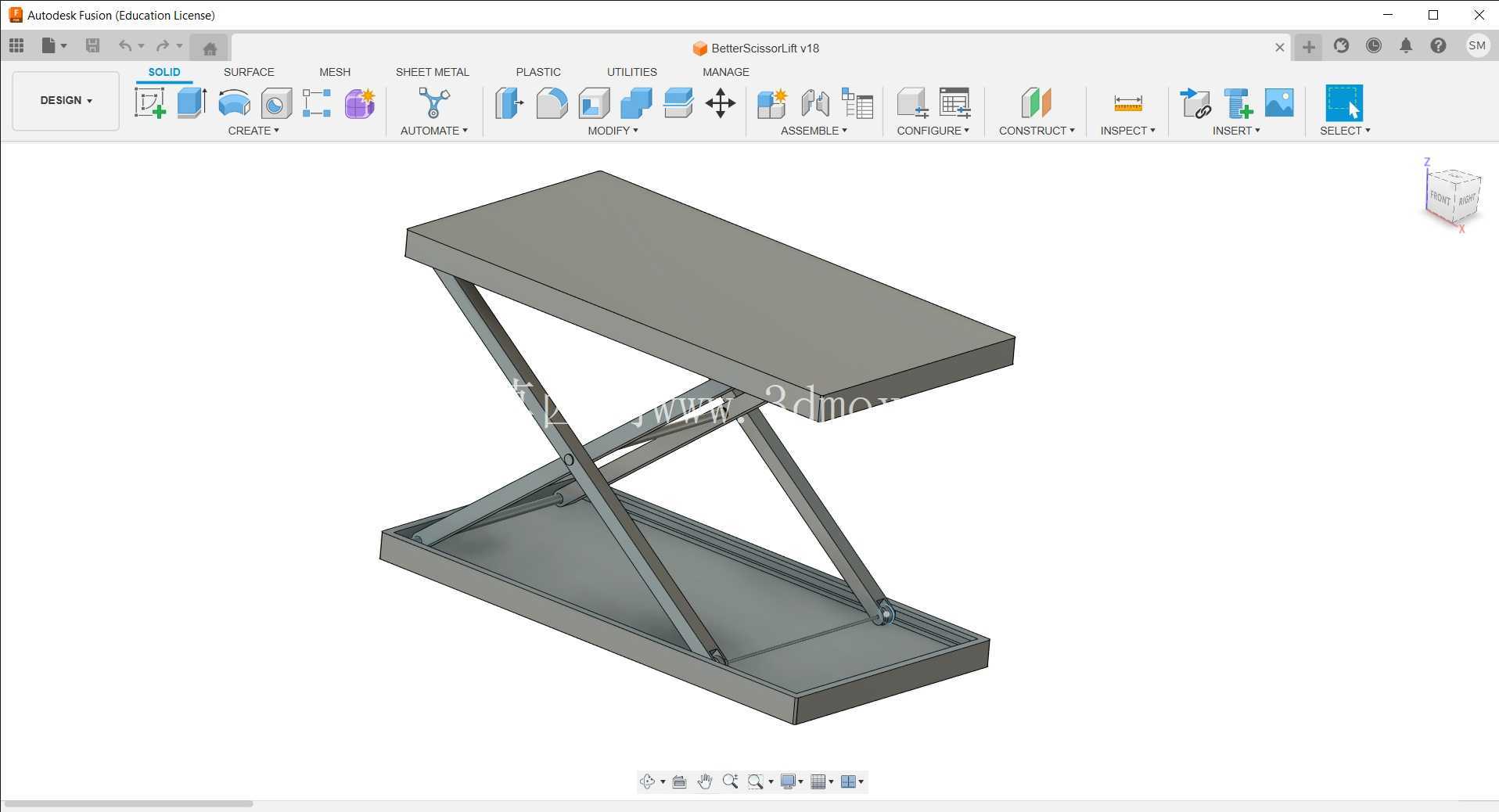
Task: Expand the SELECT menu
Action: click(1345, 131)
